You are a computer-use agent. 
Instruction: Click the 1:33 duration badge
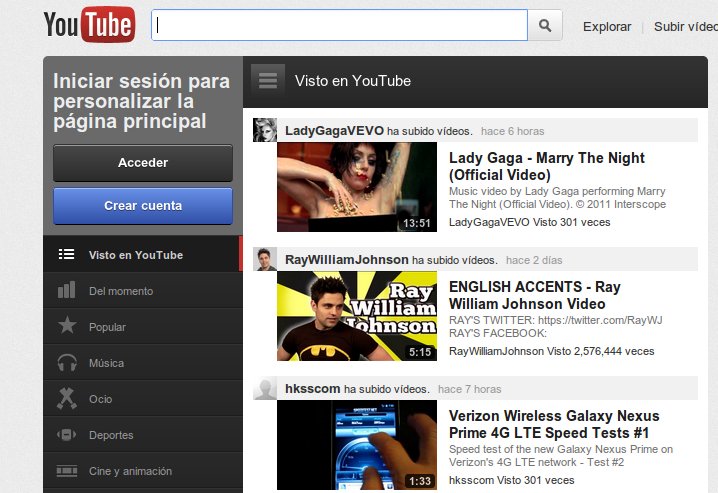tap(420, 482)
